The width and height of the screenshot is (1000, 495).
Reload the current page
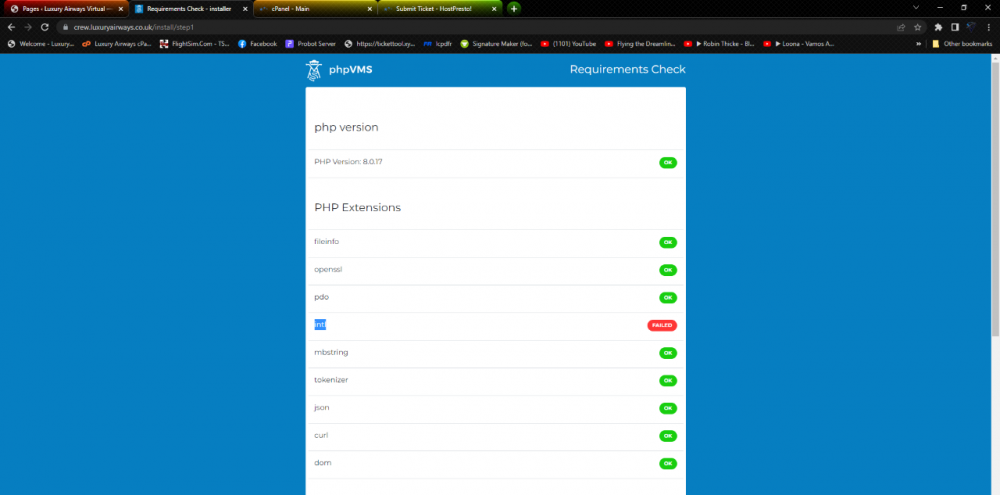coord(45,27)
